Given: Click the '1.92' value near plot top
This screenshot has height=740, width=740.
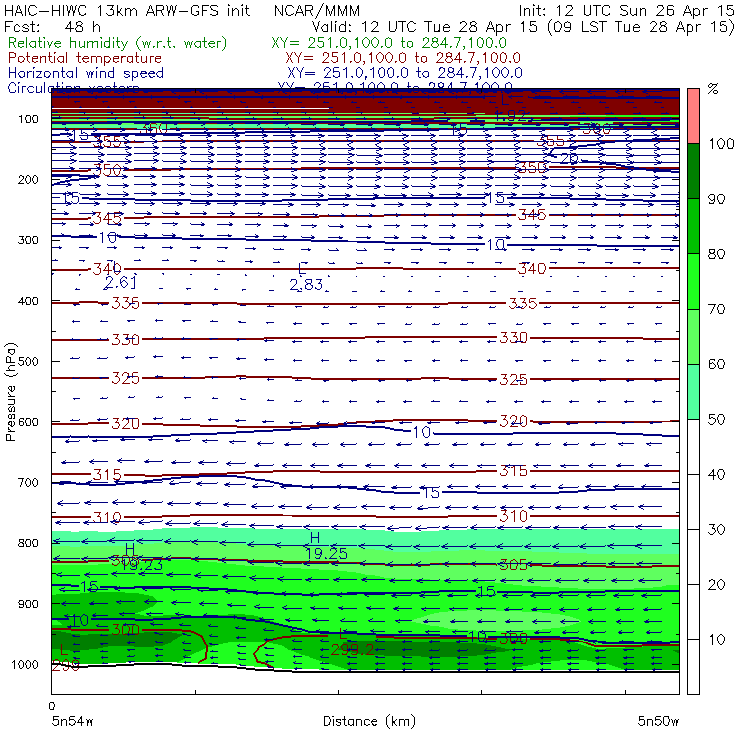Looking at the screenshot, I should pos(511,116).
